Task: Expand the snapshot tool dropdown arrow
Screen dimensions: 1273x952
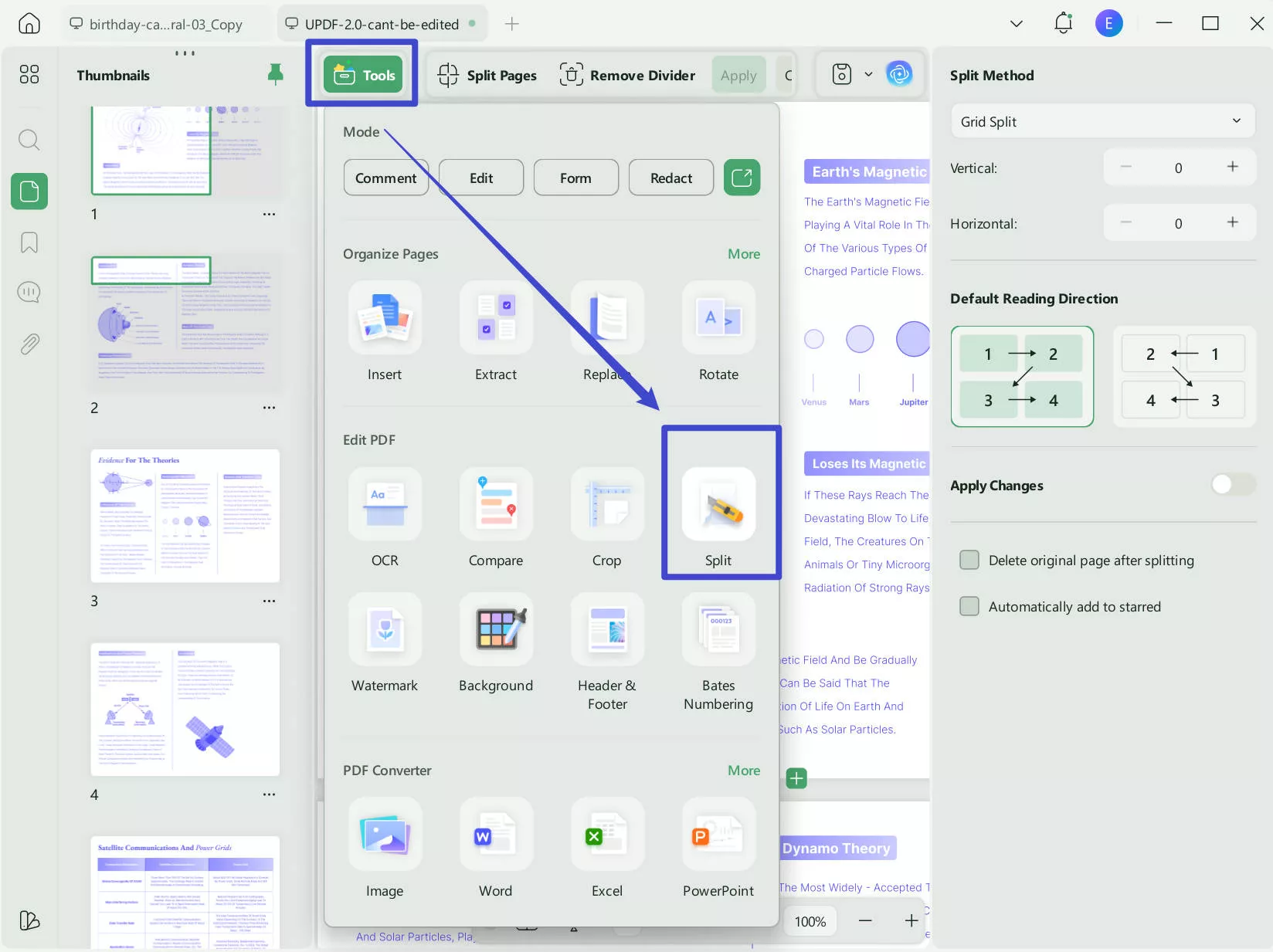Action: (x=868, y=74)
